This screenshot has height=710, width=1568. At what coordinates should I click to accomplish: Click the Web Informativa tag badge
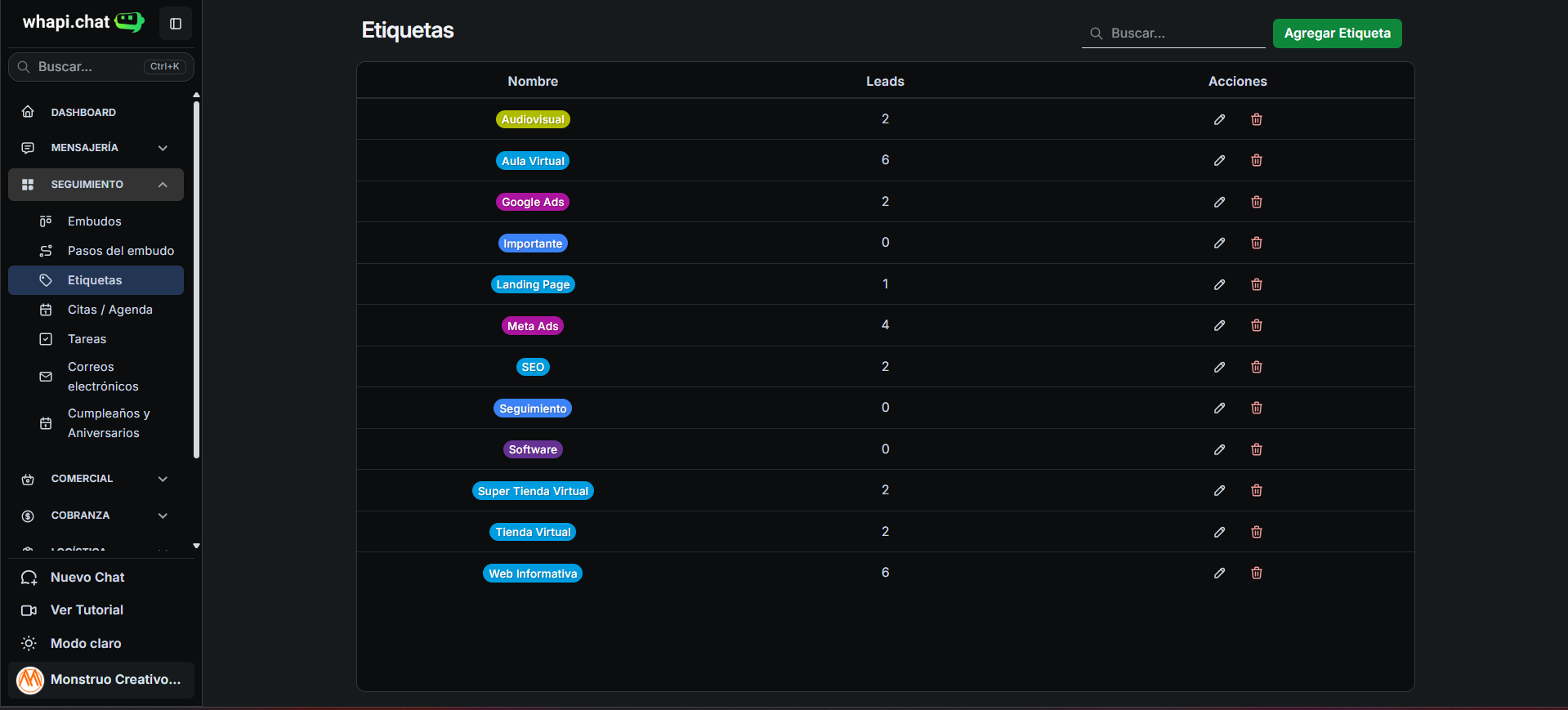(x=533, y=574)
